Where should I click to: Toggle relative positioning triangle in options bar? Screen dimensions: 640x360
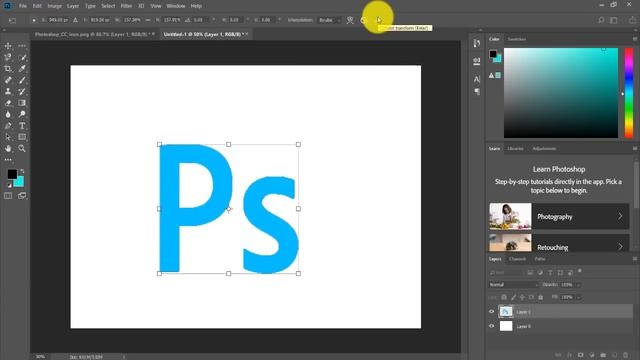pos(76,20)
